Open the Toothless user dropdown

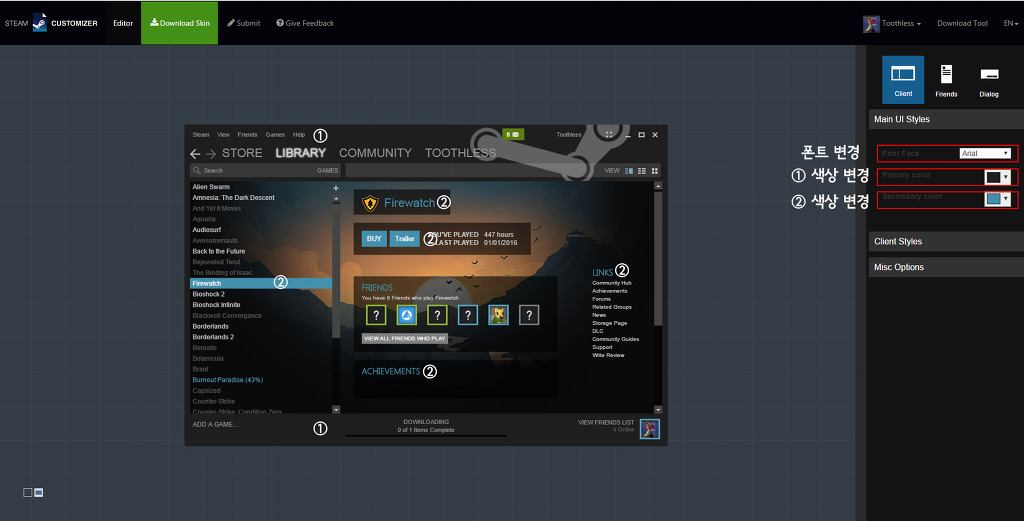click(901, 24)
